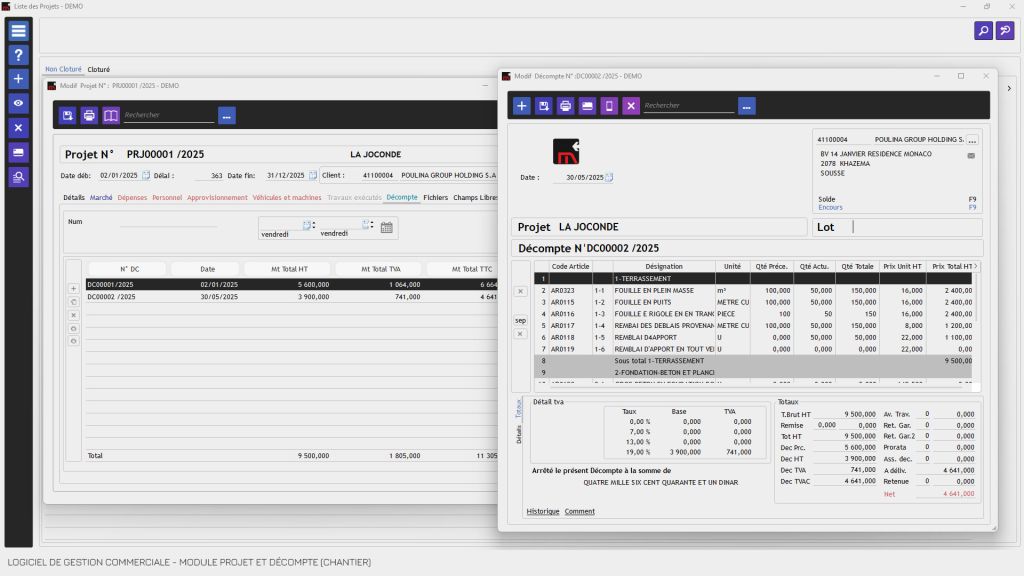Save the Décompte using the floppy disk icon
Viewport: 1024px width, 576px height.
[543, 106]
